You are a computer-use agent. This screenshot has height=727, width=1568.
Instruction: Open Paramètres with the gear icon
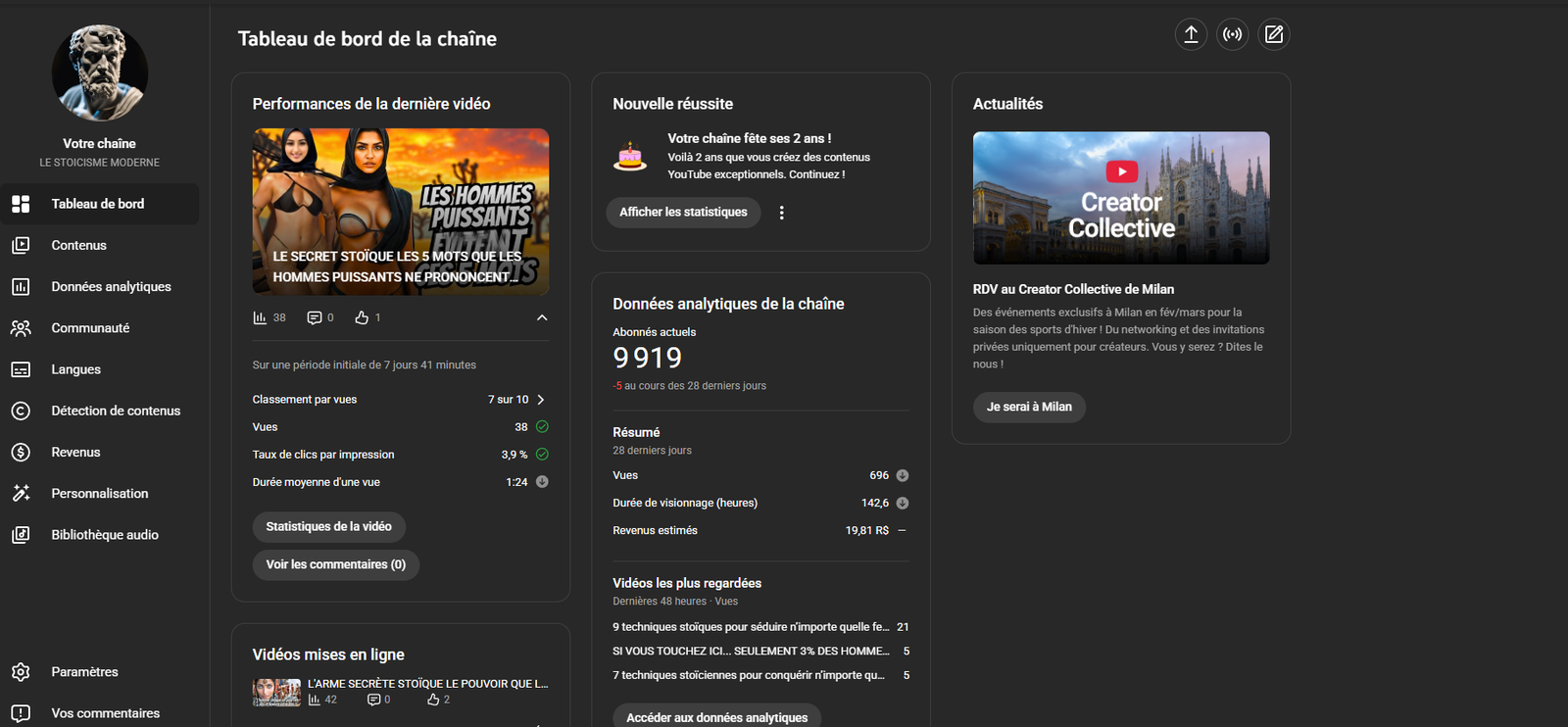click(21, 672)
